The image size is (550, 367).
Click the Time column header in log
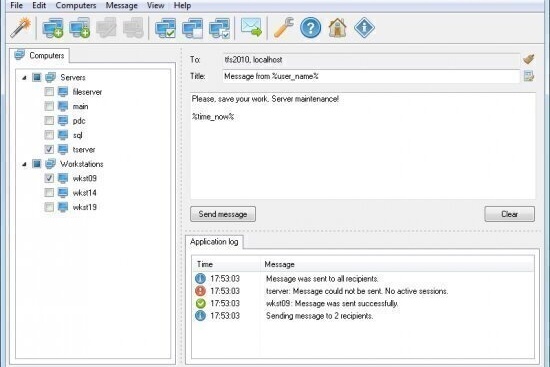[x=226, y=264]
